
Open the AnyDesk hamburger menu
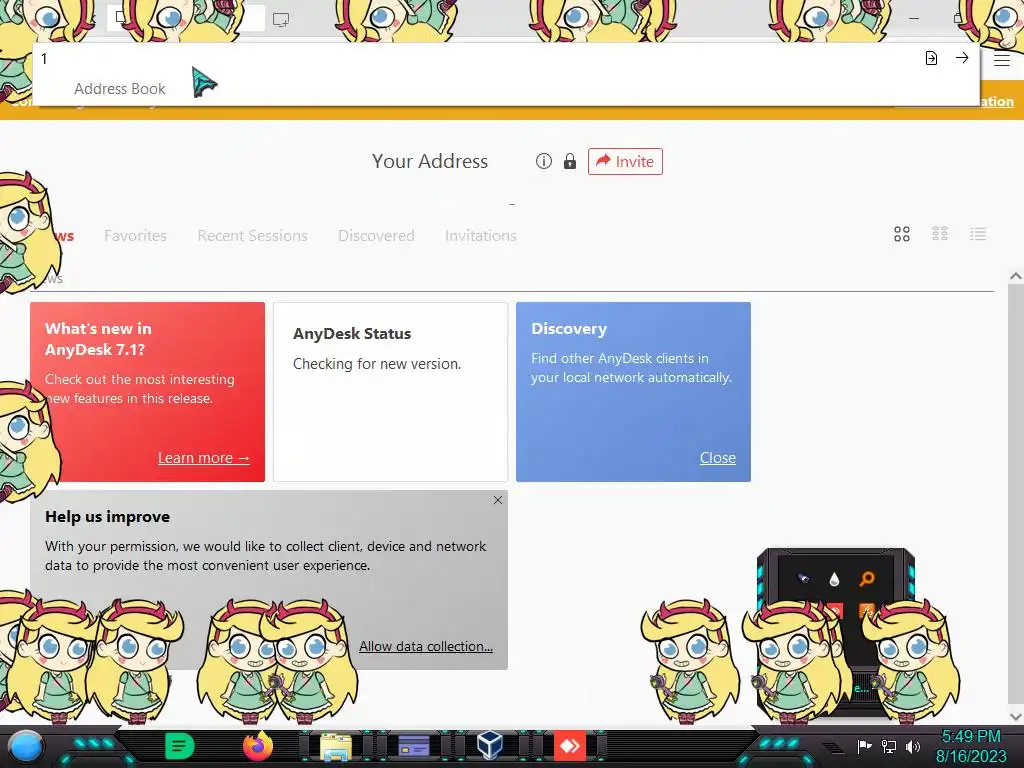pos(1002,59)
